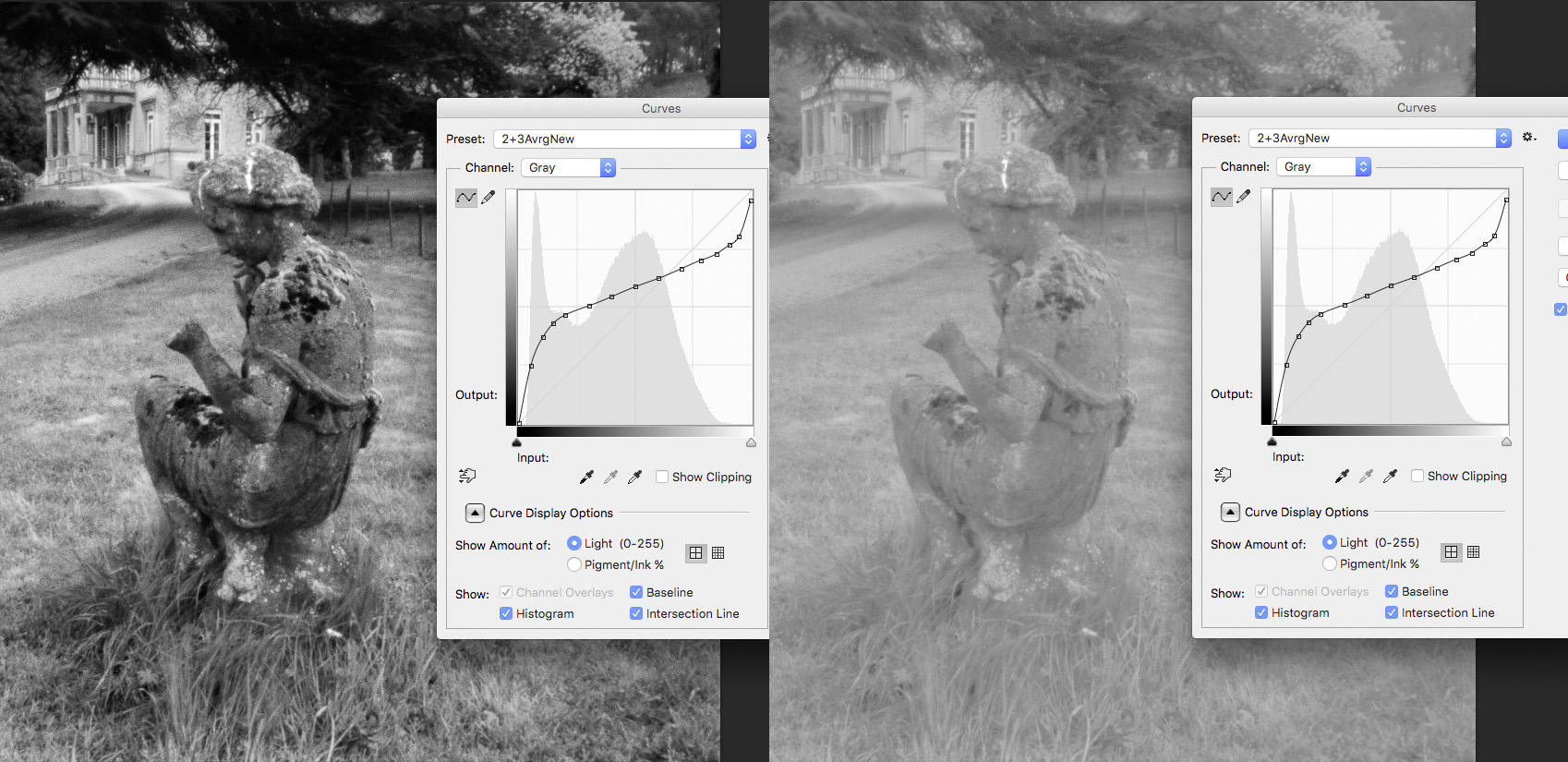The image size is (1568, 762).
Task: Uncheck Histogram in the left Curves dialog
Action: click(506, 614)
